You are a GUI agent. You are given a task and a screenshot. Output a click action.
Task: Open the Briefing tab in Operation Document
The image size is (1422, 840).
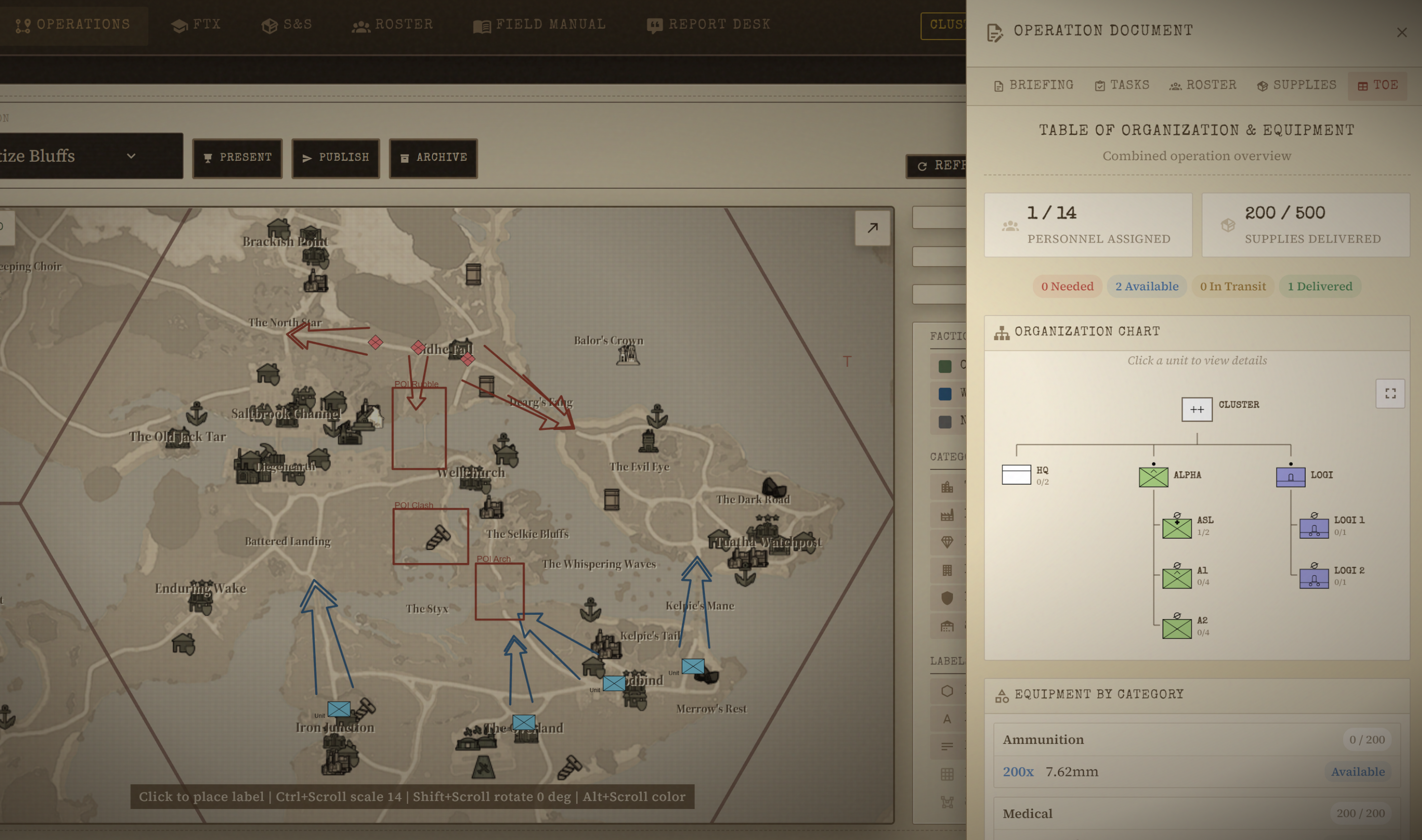1033,85
